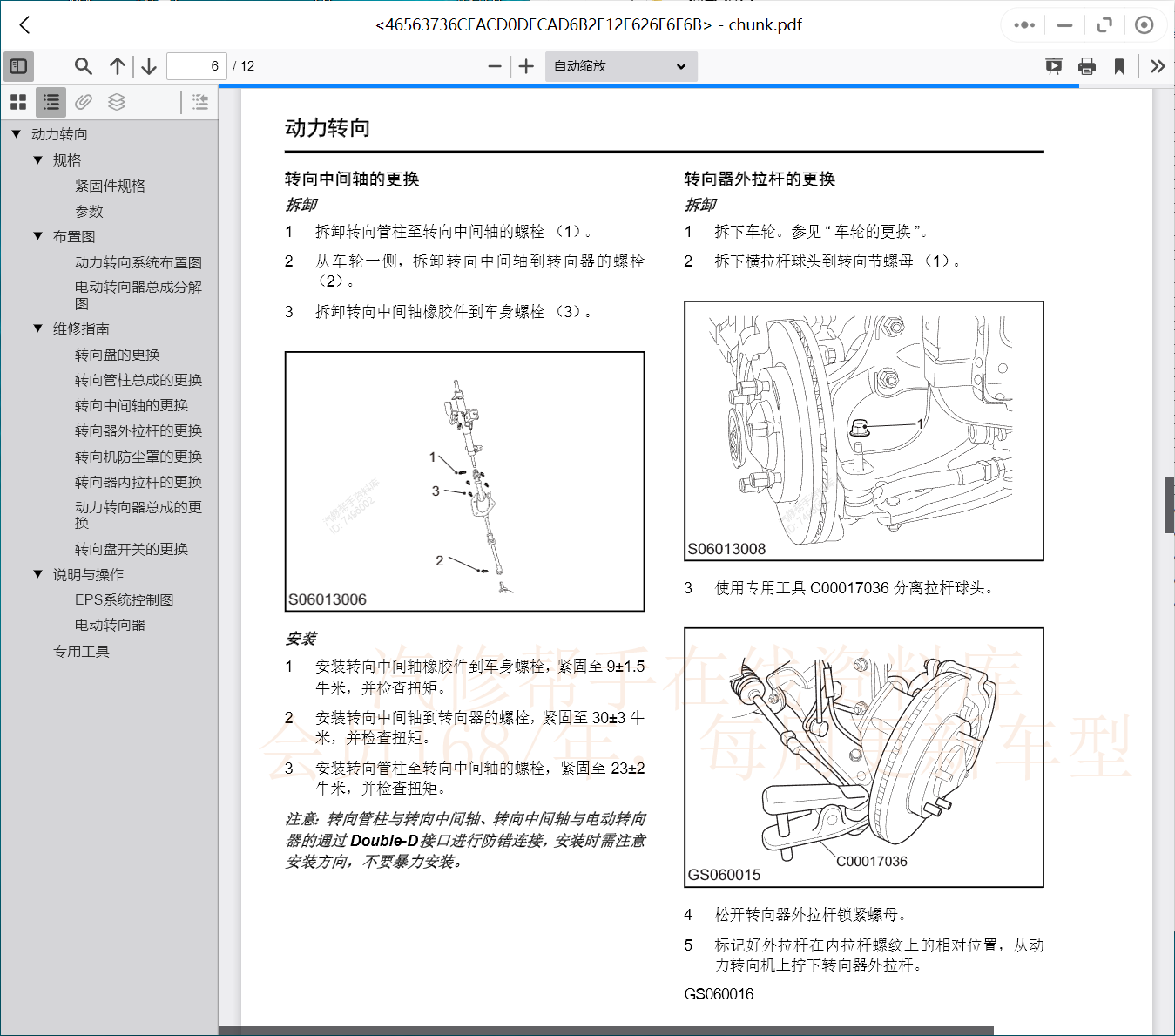
Task: Expand more toolbar tools with double chevron
Action: [1157, 65]
